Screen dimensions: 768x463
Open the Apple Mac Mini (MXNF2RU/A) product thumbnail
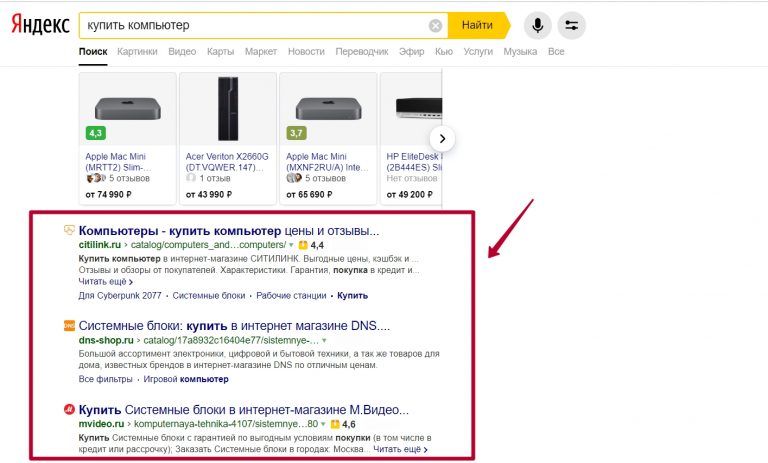pyautogui.click(x=328, y=109)
